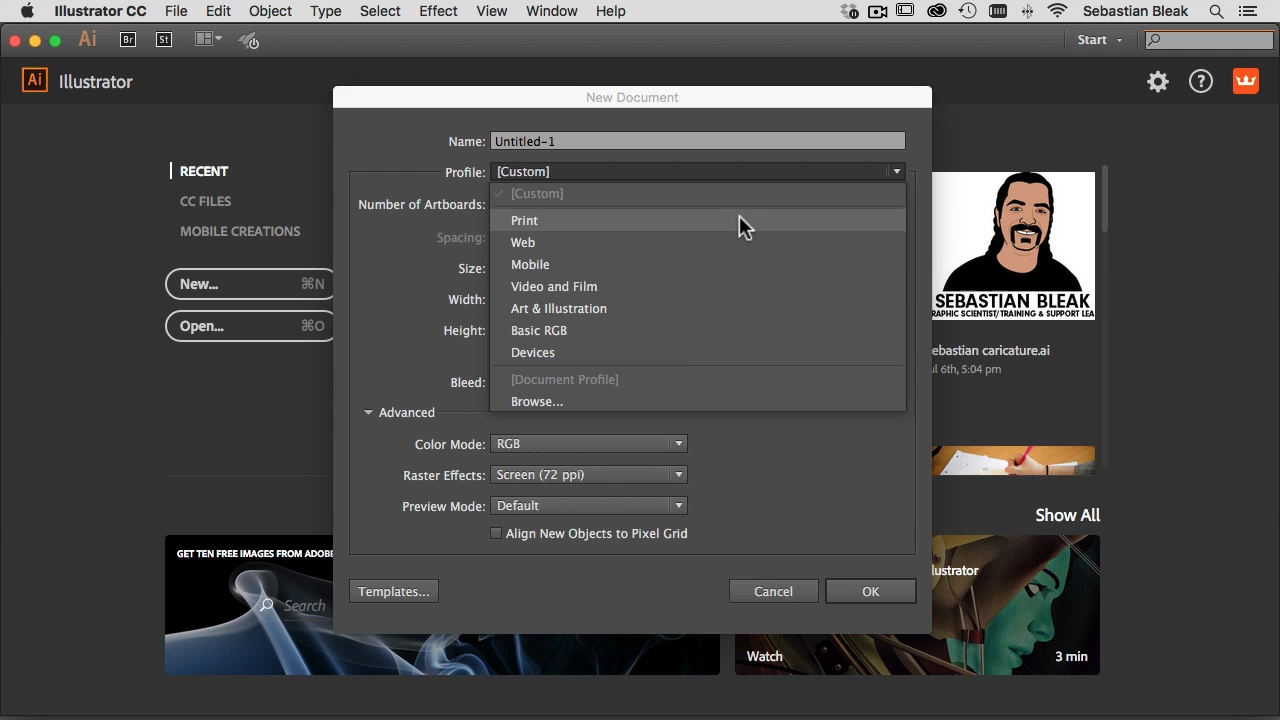This screenshot has width=1280, height=720.
Task: Open the Color Mode dropdown
Action: (x=588, y=444)
